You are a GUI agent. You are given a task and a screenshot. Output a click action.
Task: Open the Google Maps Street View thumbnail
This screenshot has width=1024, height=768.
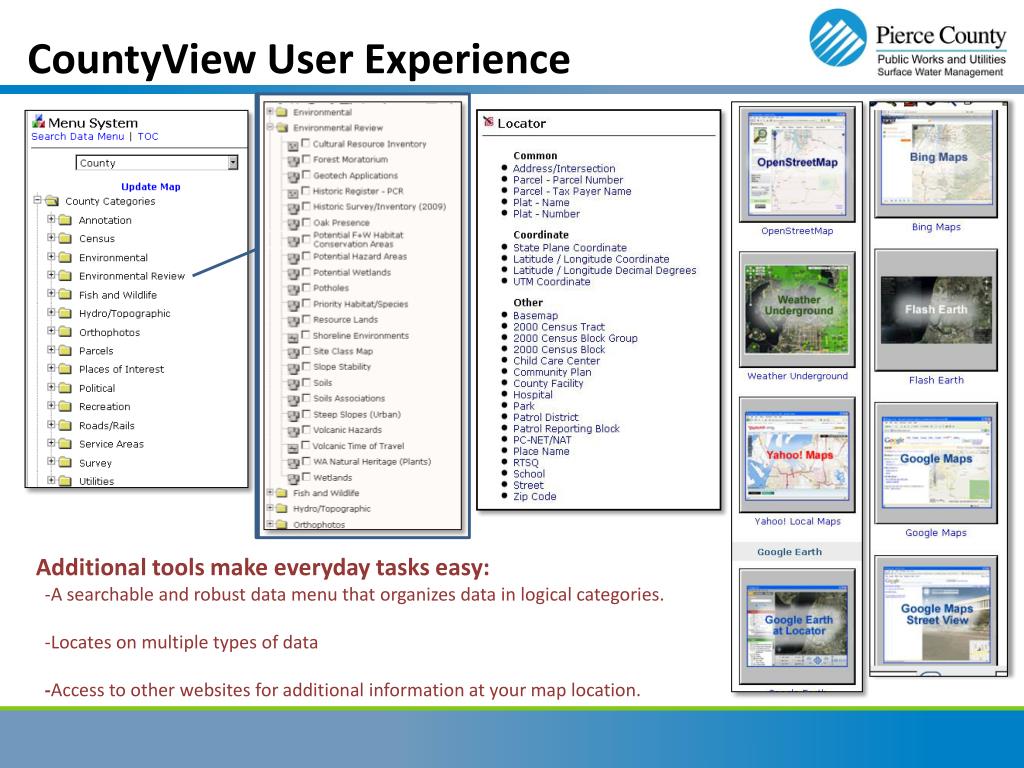coord(936,611)
